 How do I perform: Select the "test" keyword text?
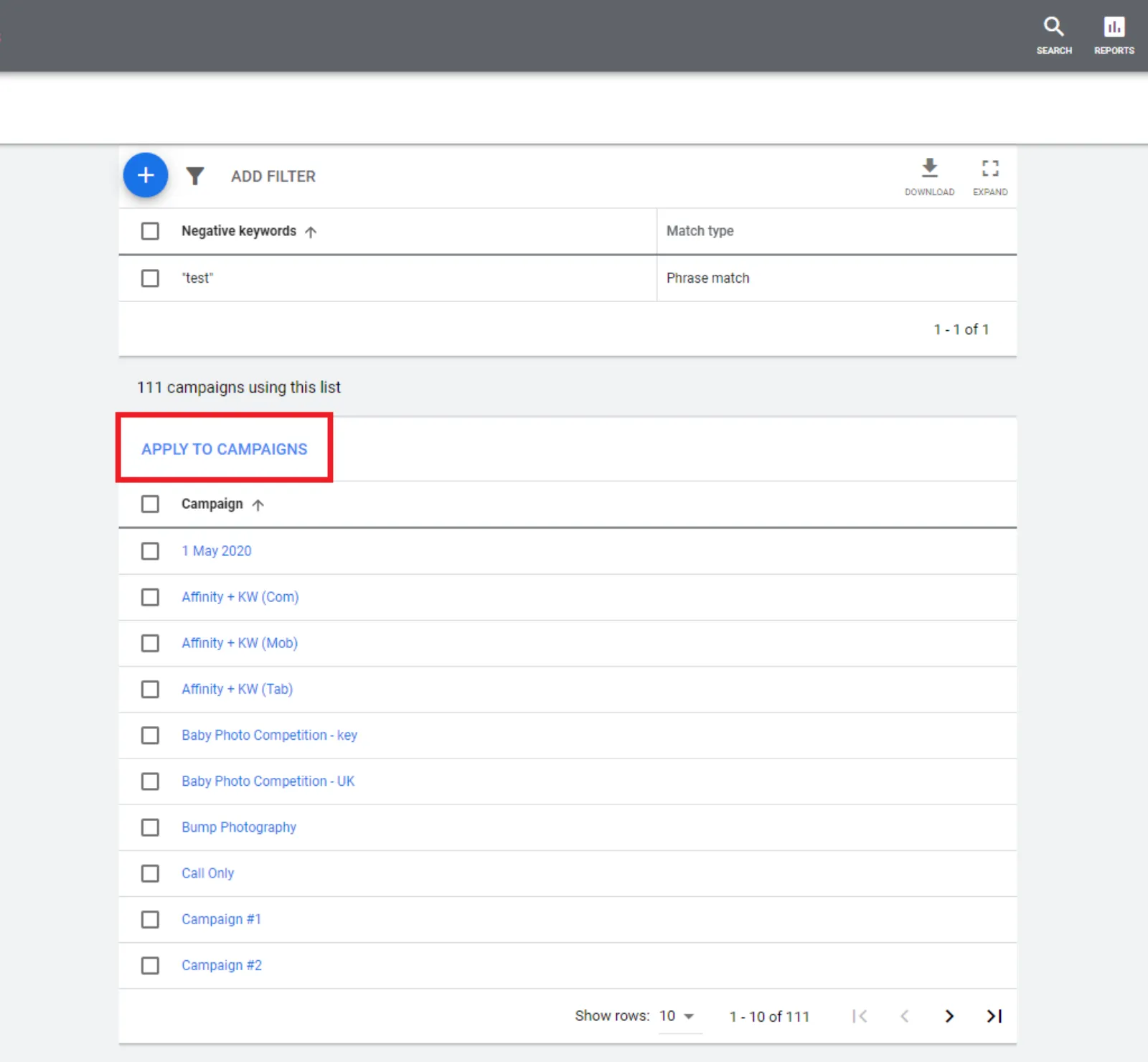197,278
